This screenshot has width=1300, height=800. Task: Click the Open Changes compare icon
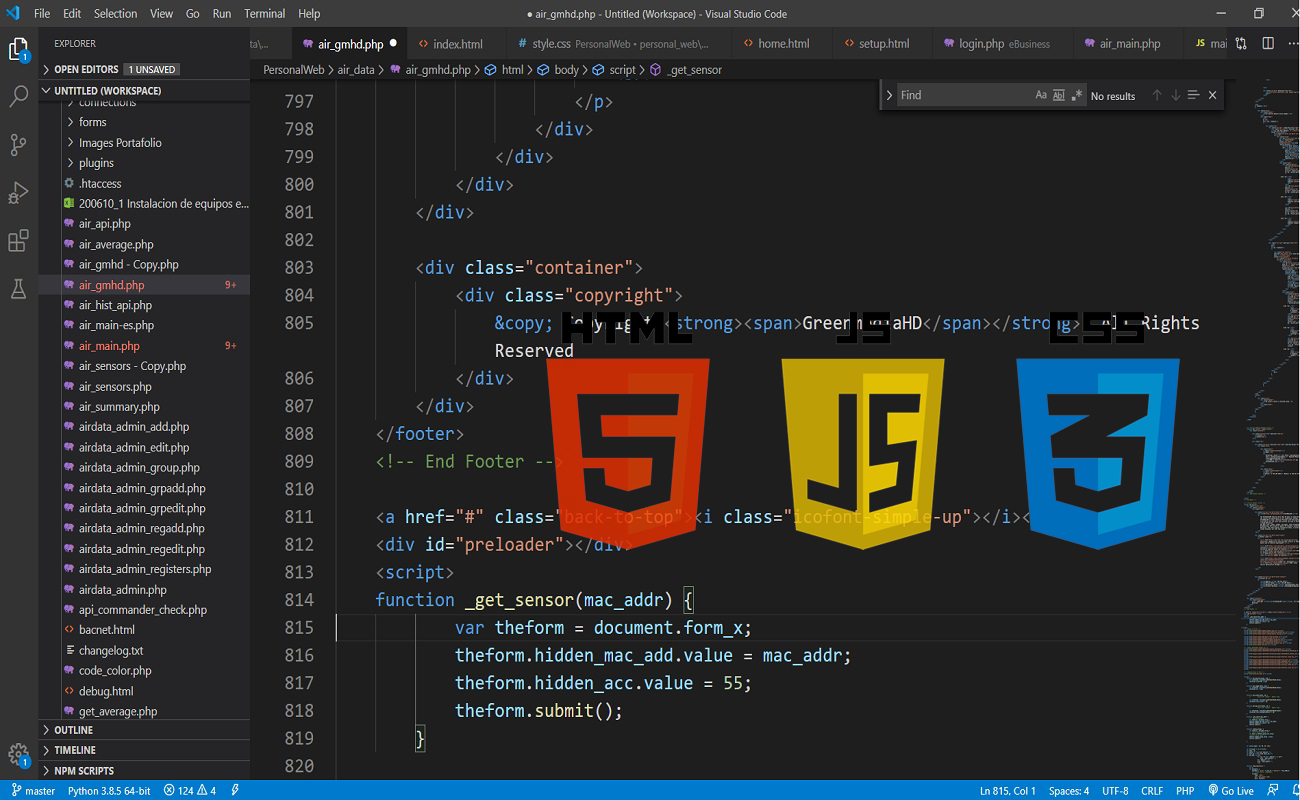tap(1241, 44)
